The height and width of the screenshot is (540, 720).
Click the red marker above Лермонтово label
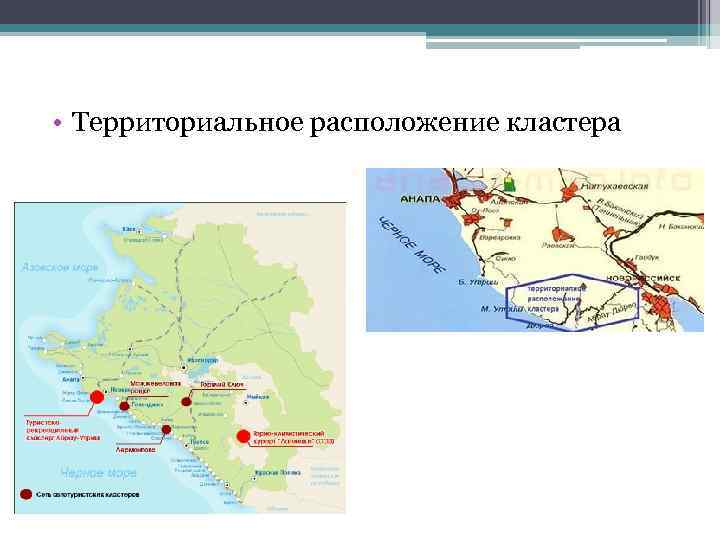click(166, 430)
